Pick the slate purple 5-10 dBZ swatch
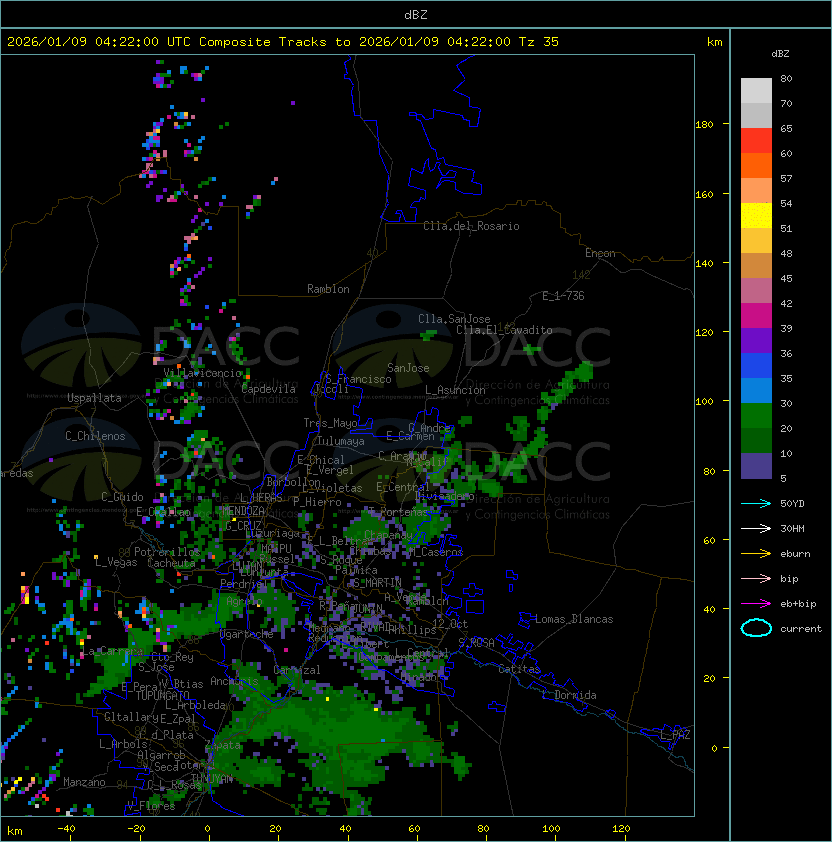Screen dimensions: 832x842 pyautogui.click(x=756, y=466)
